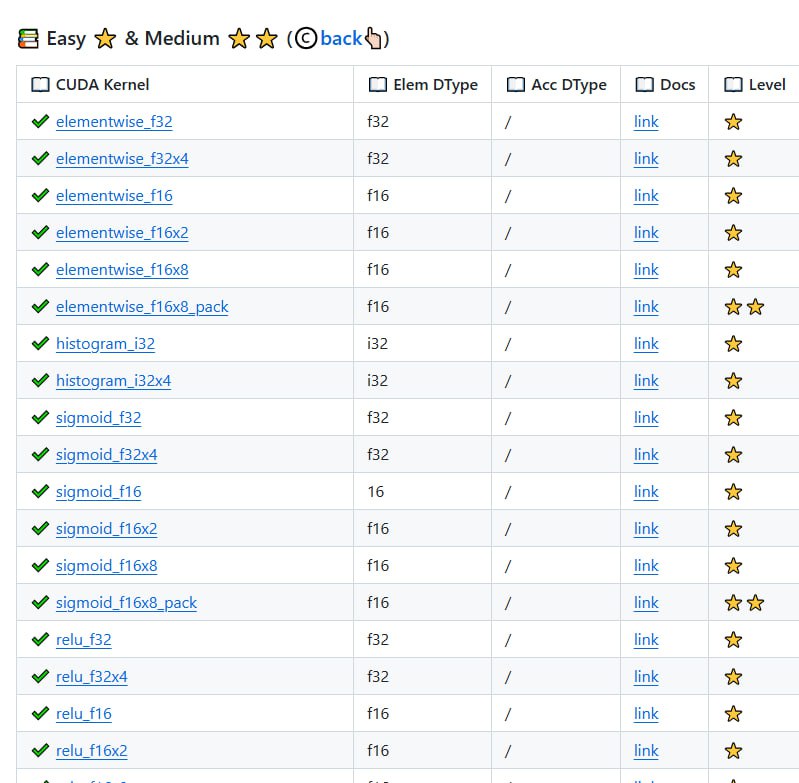Click the double stars for elementwise_f16x8_pack
The image size is (799, 783).
[744, 307]
